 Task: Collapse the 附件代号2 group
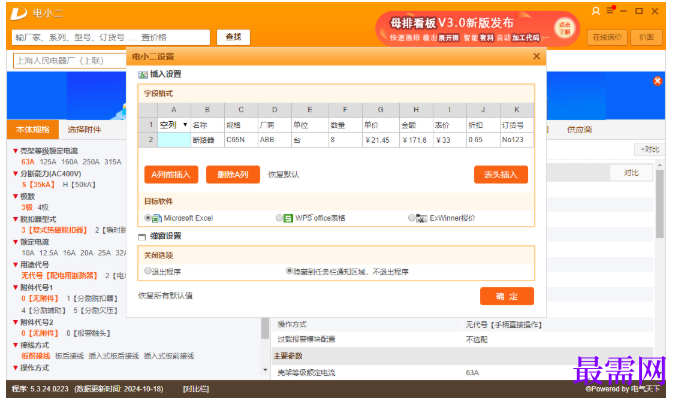(15, 322)
